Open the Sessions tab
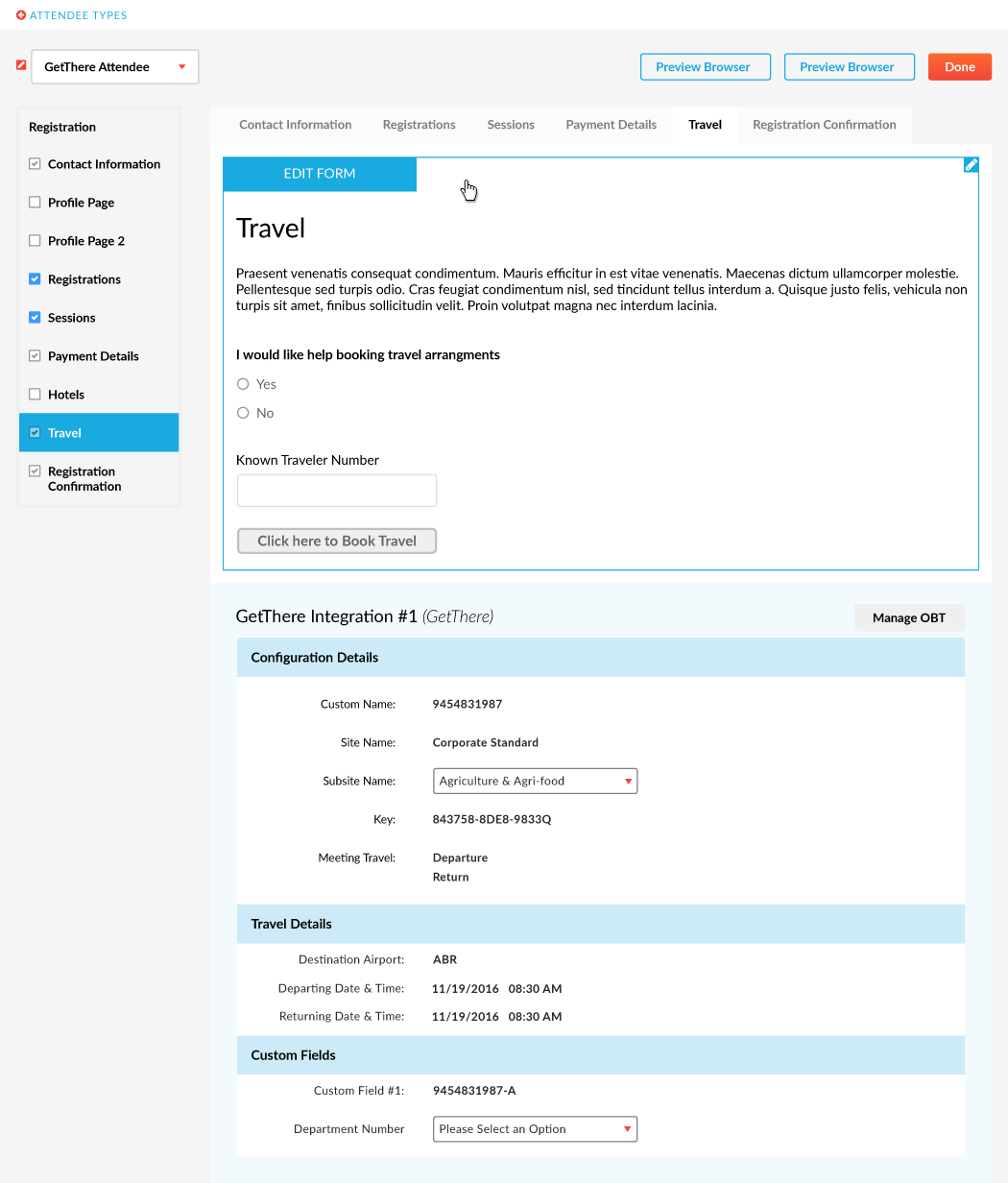1008x1183 pixels. click(x=511, y=125)
